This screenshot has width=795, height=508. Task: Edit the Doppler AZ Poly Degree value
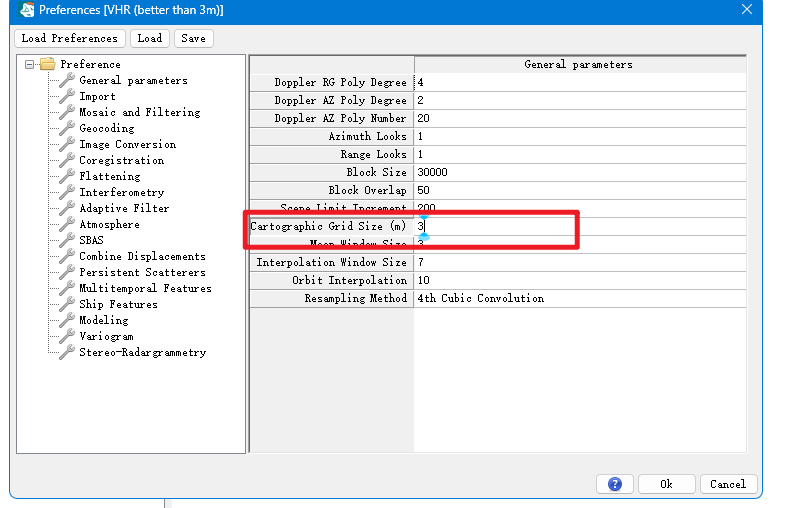580,100
